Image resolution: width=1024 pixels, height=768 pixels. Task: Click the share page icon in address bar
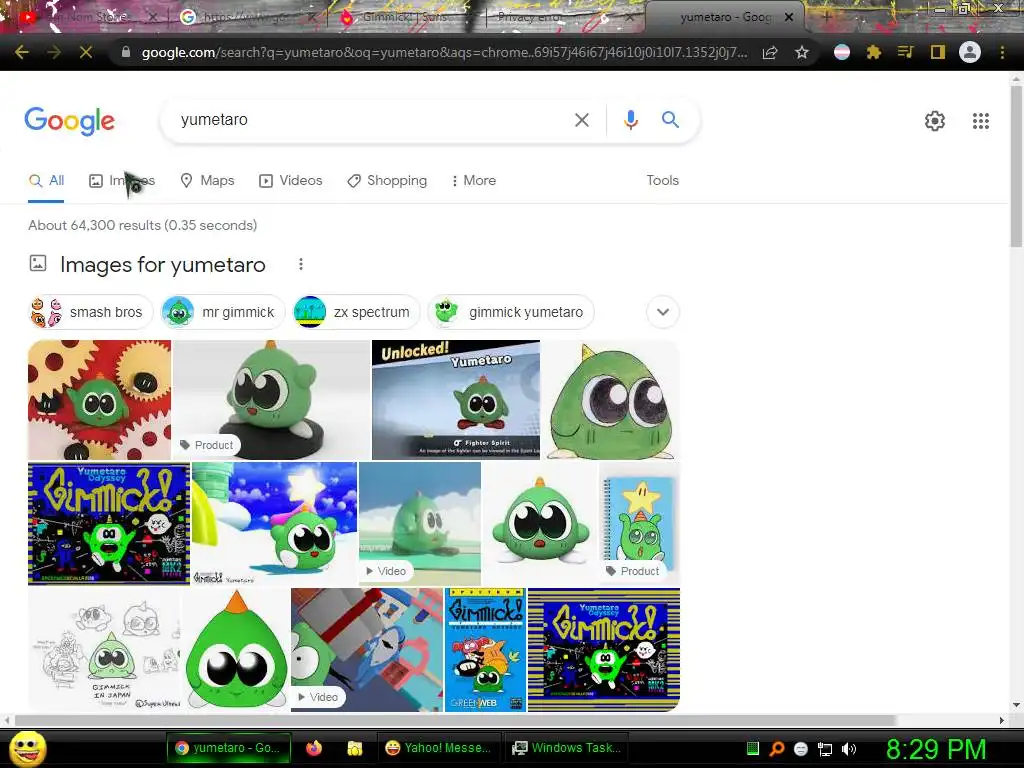coord(770,52)
